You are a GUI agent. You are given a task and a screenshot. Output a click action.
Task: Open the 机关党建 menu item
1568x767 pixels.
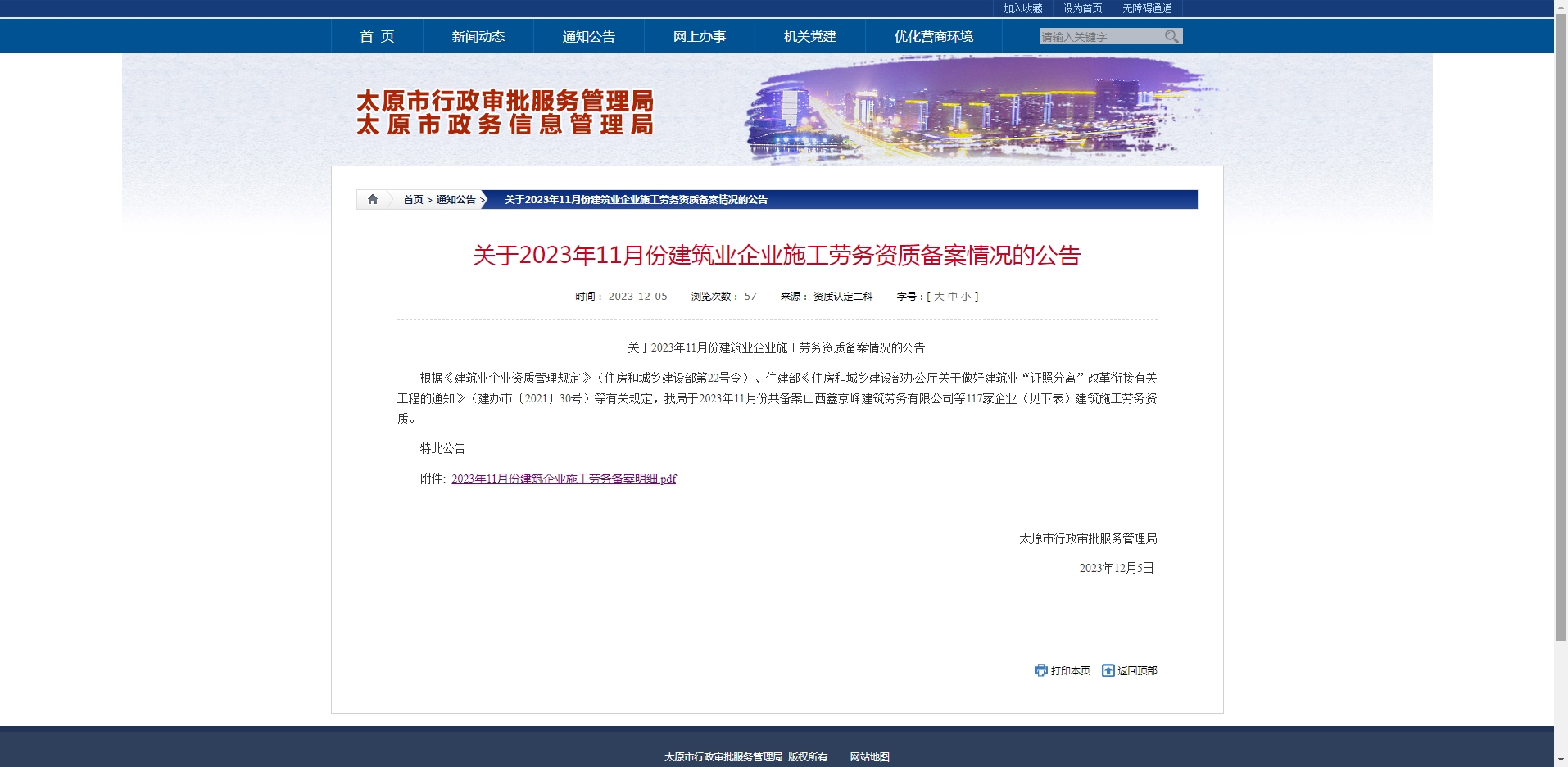pos(810,36)
